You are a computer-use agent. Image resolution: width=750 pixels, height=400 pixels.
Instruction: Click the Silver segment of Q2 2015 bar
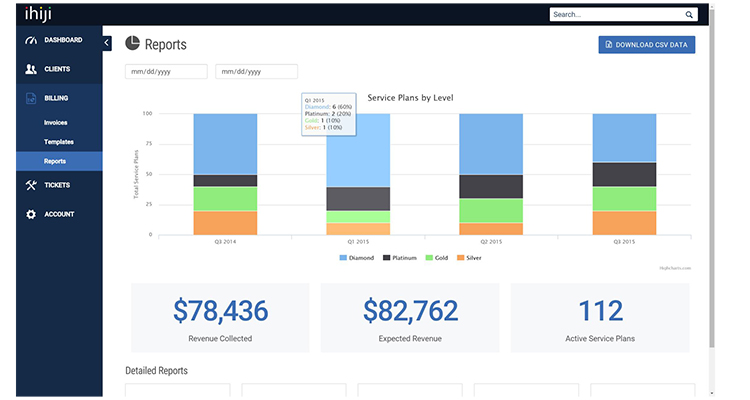click(491, 229)
